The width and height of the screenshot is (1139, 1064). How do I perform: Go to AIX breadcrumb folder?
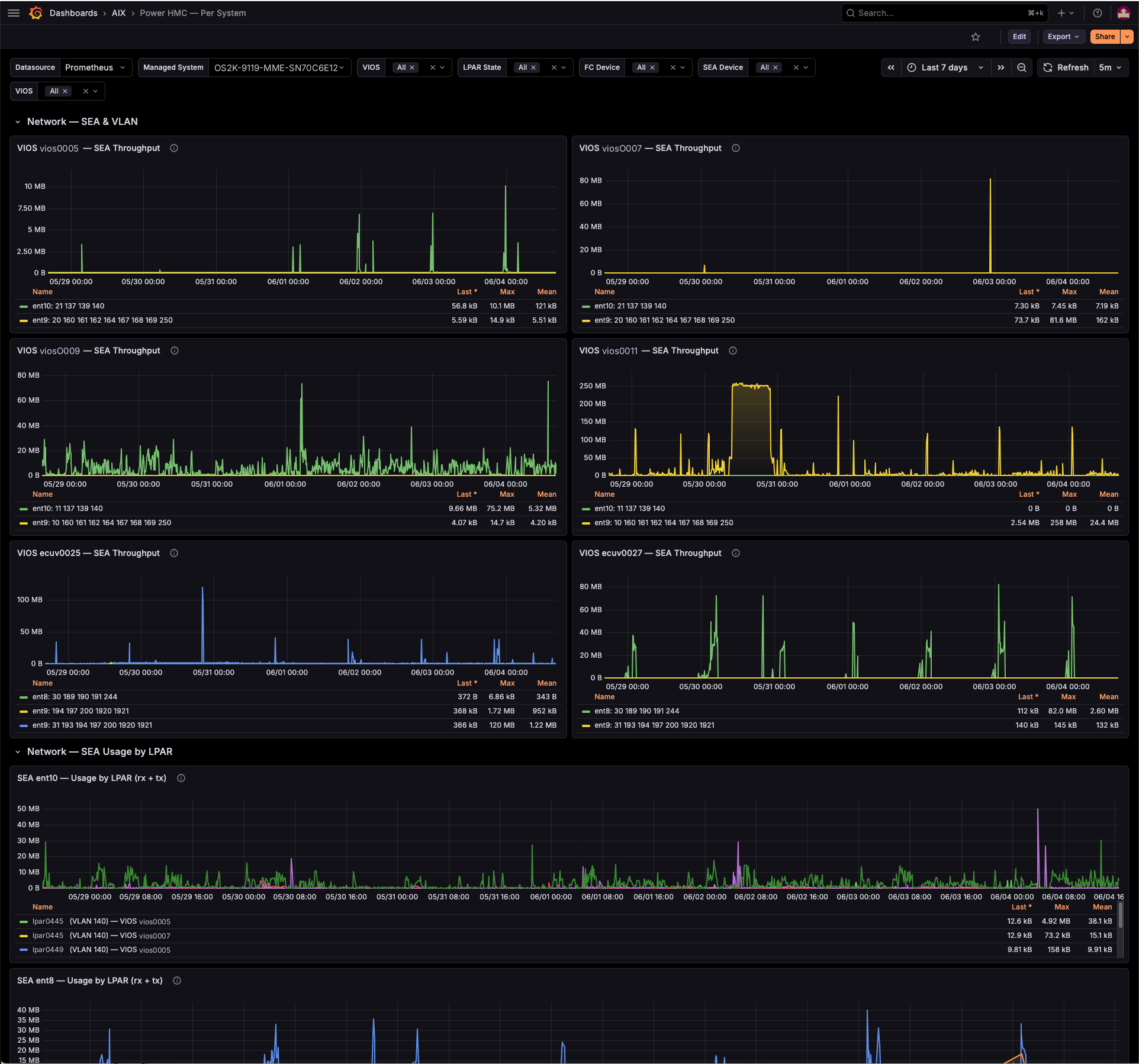coord(118,13)
